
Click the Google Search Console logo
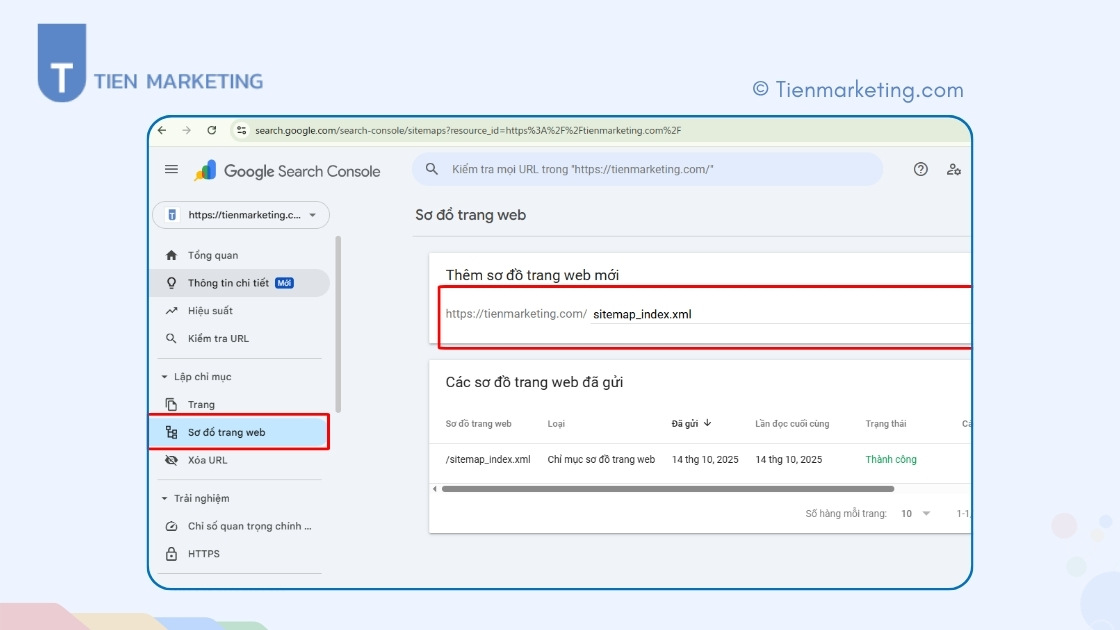288,171
